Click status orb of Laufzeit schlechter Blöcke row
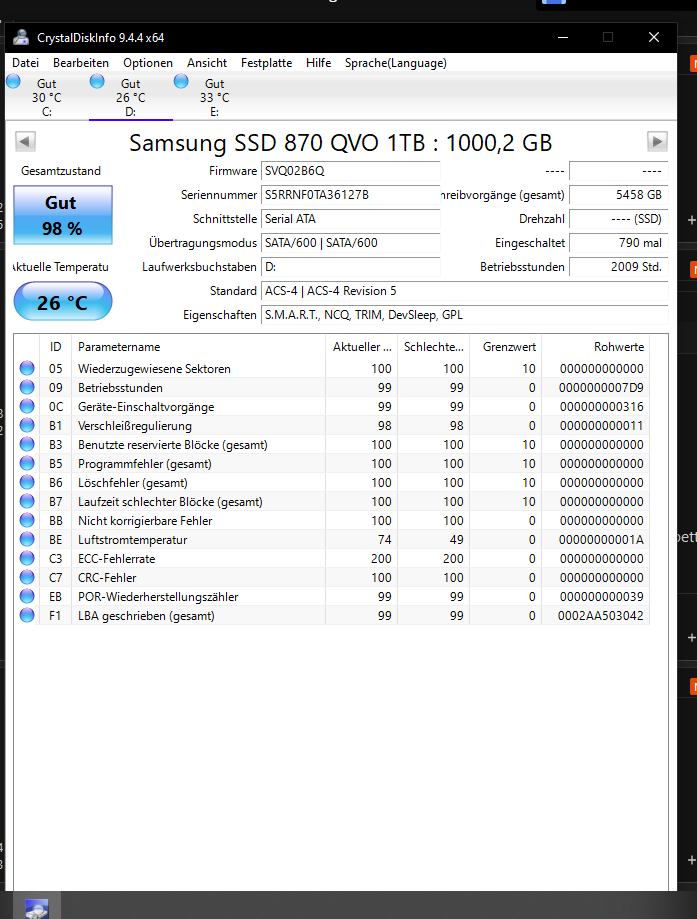Viewport: 697px width, 919px height. pyautogui.click(x=27, y=501)
